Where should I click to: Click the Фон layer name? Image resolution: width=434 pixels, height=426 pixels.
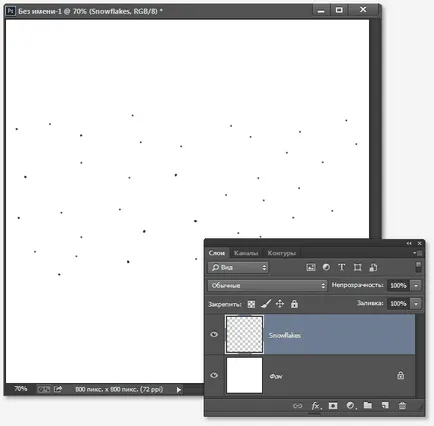276,376
